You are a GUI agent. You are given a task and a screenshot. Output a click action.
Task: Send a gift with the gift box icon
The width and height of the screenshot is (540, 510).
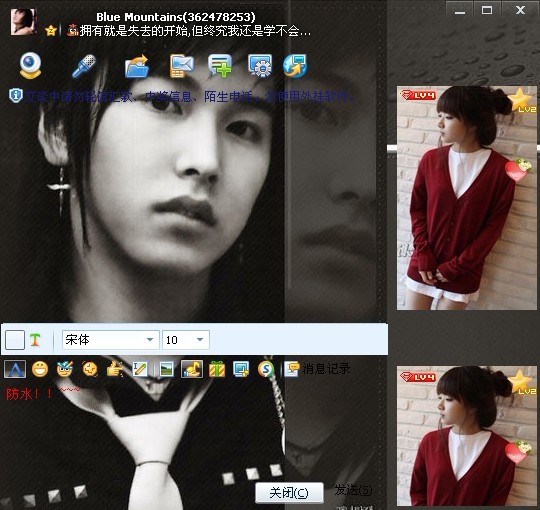point(217,369)
